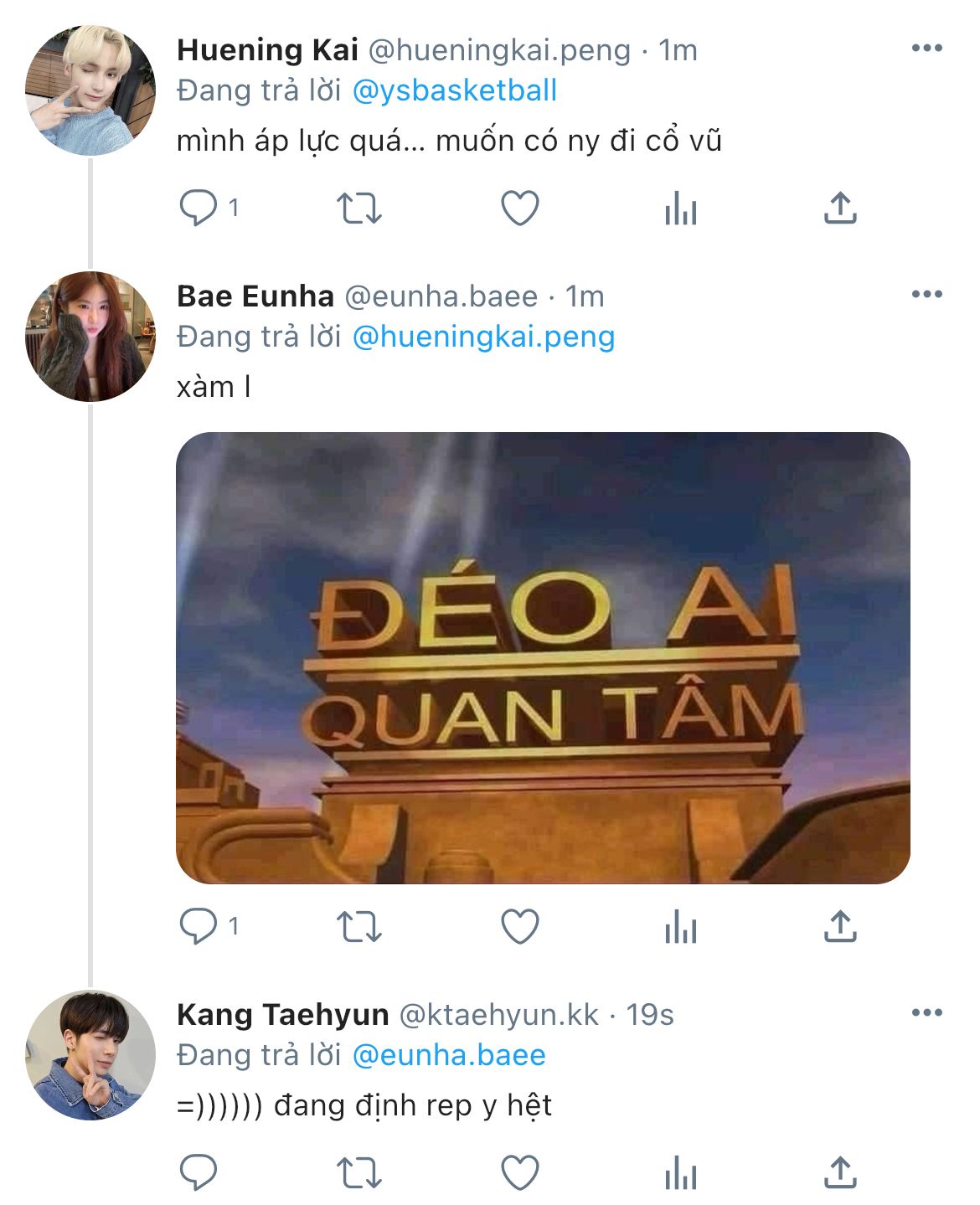Image resolution: width=980 pixels, height=1205 pixels.
Task: Open more options on Kang Taehyun's tweet
Action: point(927,1012)
